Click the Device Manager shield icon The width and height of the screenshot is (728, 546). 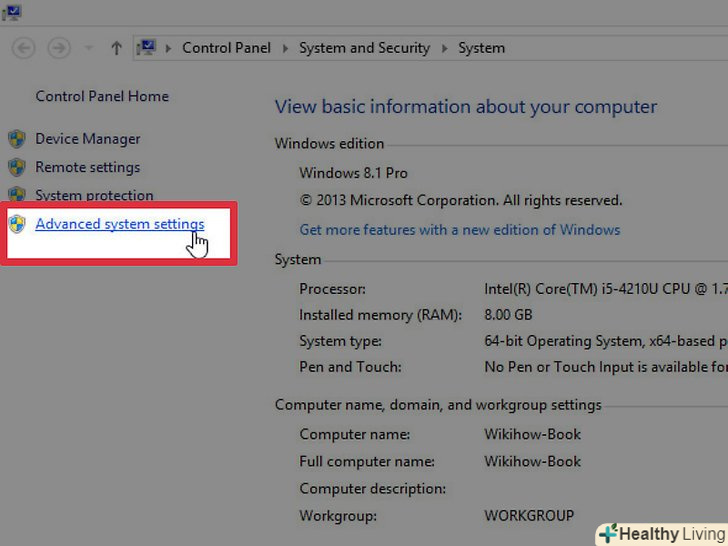click(17, 139)
